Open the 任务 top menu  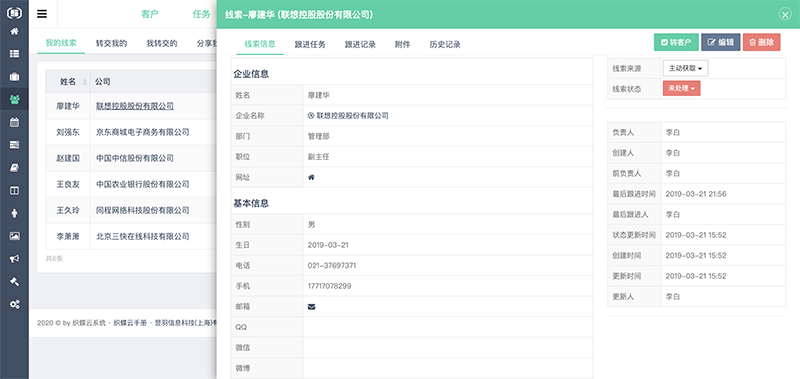(201, 14)
